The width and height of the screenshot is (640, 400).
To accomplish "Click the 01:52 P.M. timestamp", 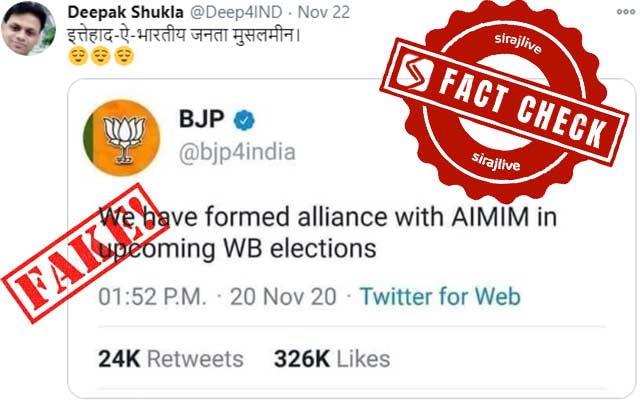I will pos(153,297).
